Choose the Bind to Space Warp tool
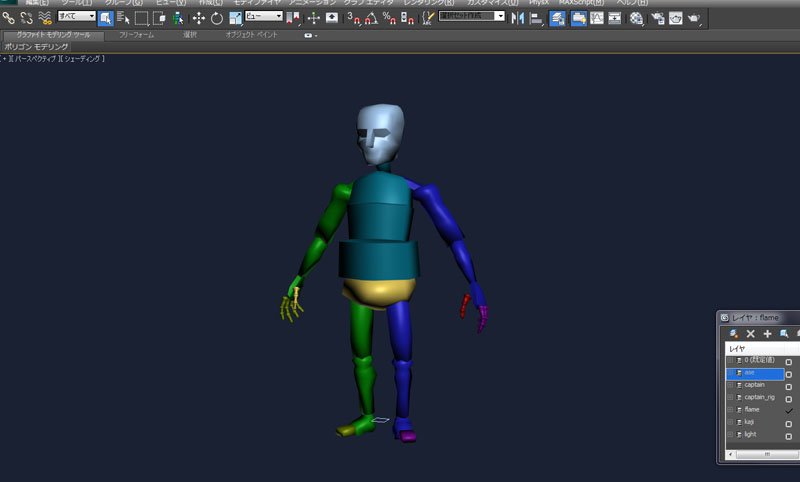This screenshot has width=800, height=482. (x=45, y=18)
